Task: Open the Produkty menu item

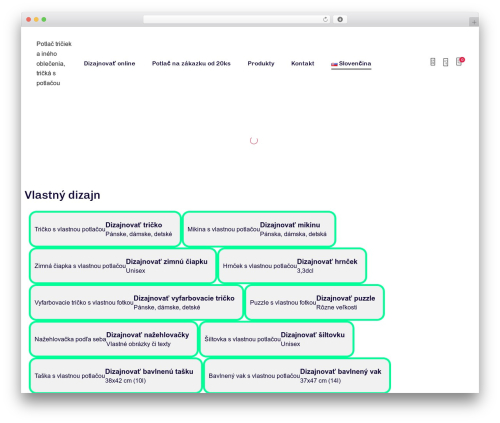Action: click(261, 63)
